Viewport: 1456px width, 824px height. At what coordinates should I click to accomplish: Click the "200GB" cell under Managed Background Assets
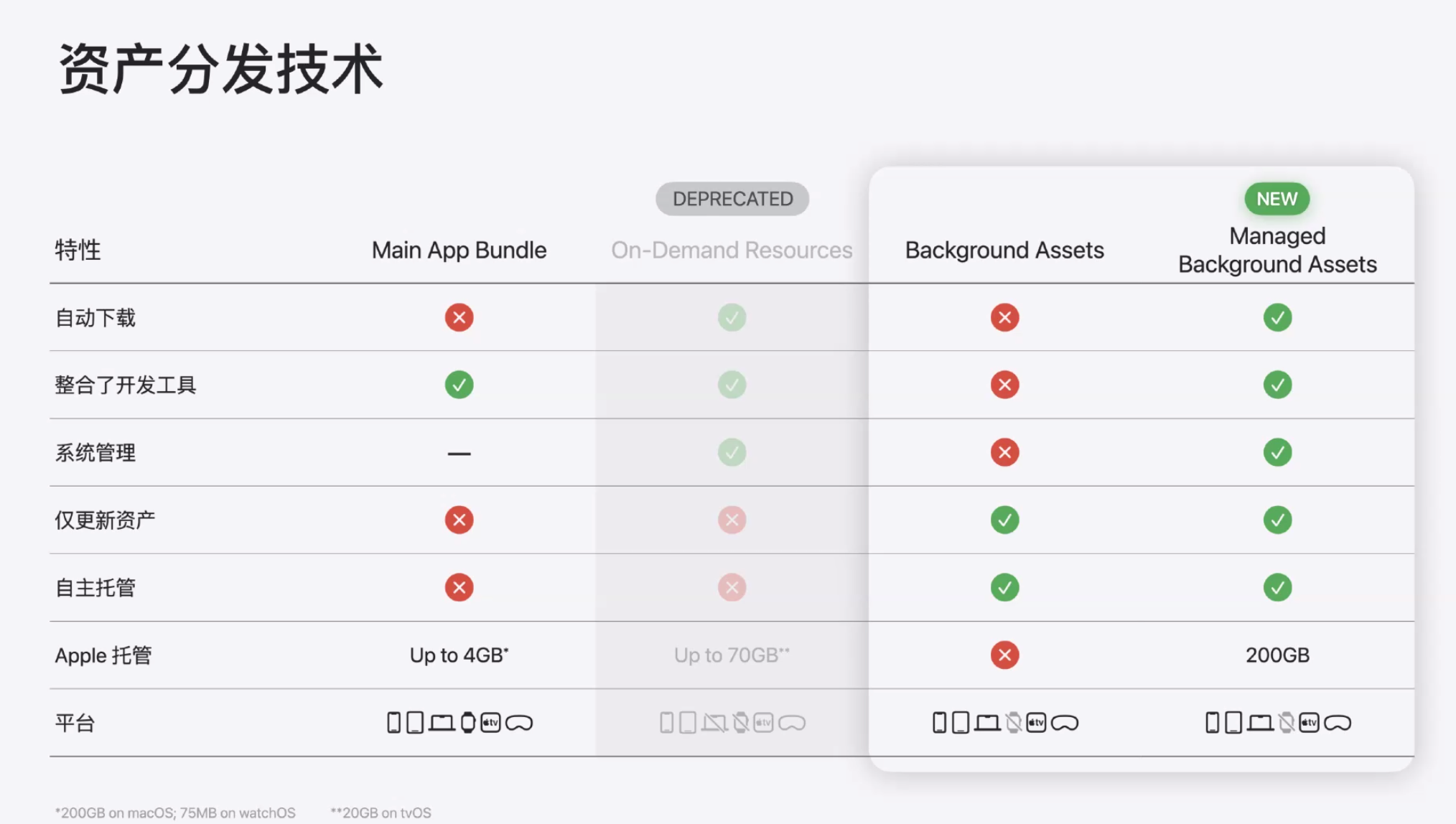pos(1277,655)
